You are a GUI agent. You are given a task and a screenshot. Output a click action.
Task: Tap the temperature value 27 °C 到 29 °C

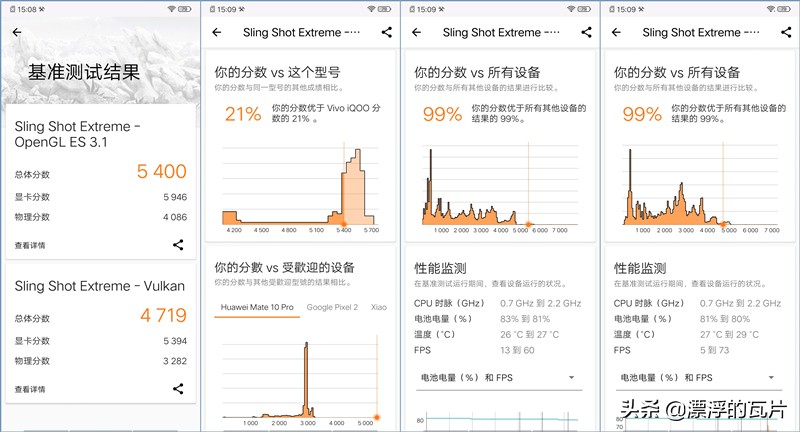[730, 335]
